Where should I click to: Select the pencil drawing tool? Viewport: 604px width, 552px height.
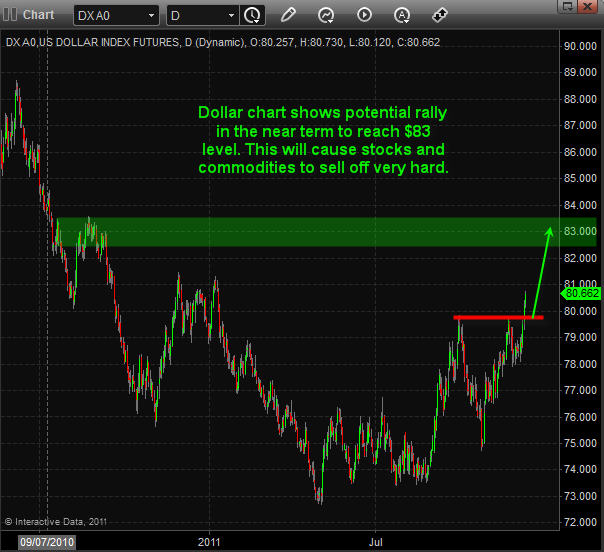click(x=288, y=15)
